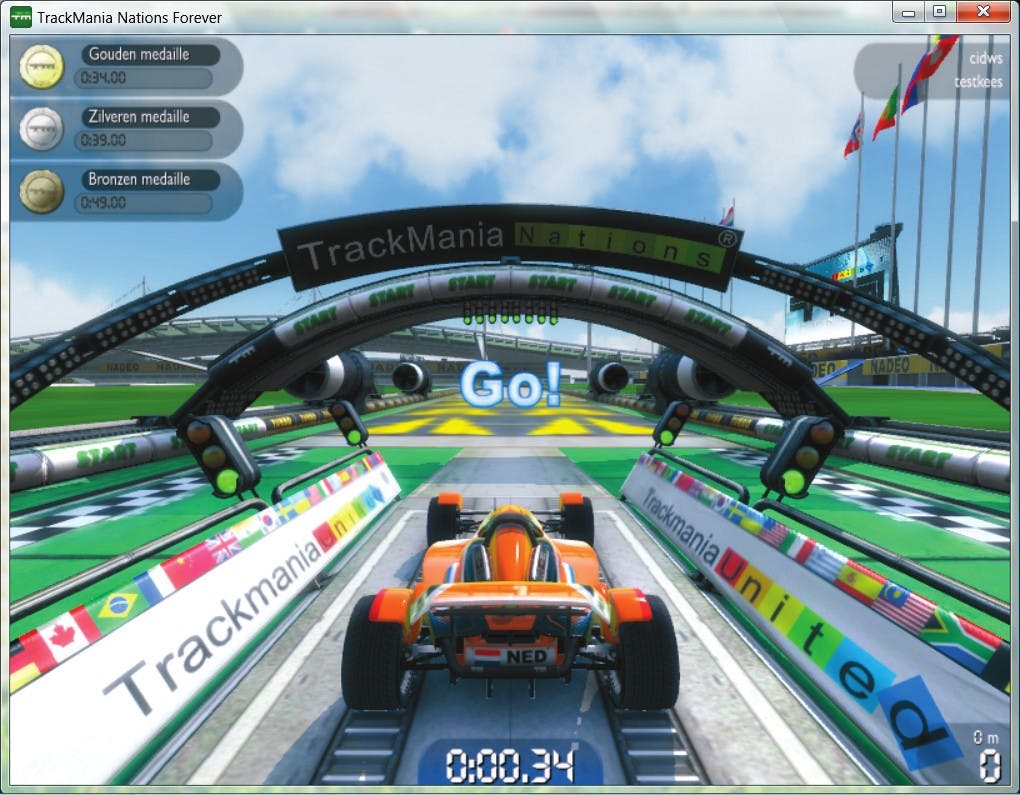Click the 'Go!' start message
The height and width of the screenshot is (795, 1020).
coord(511,384)
